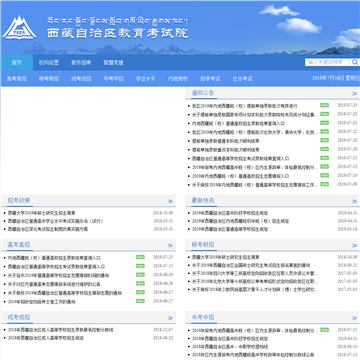Screen dimensions: 360x360
Task: Click the date text 2019年7月26日
Action: point(328,78)
